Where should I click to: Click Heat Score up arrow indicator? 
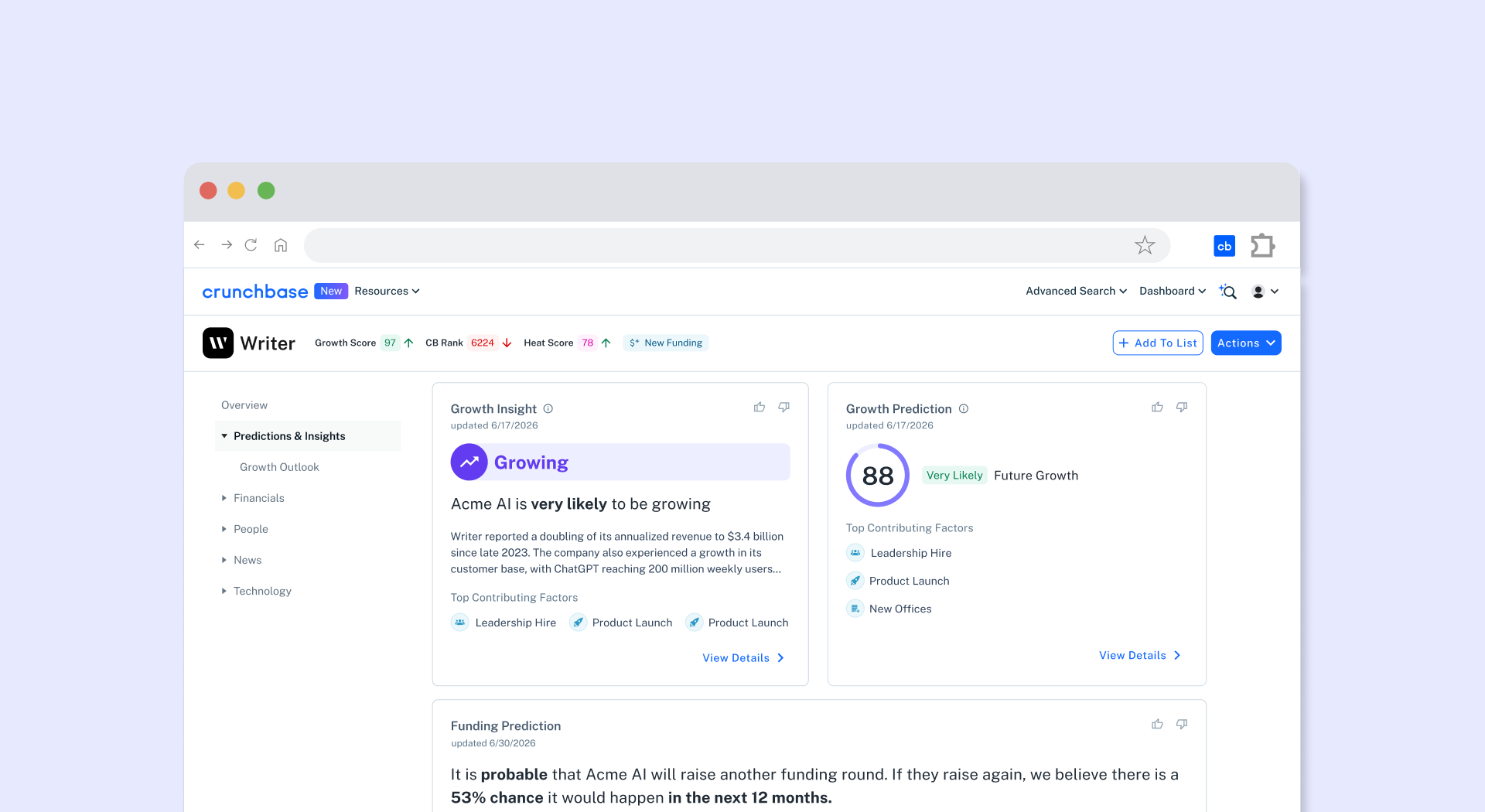click(606, 343)
